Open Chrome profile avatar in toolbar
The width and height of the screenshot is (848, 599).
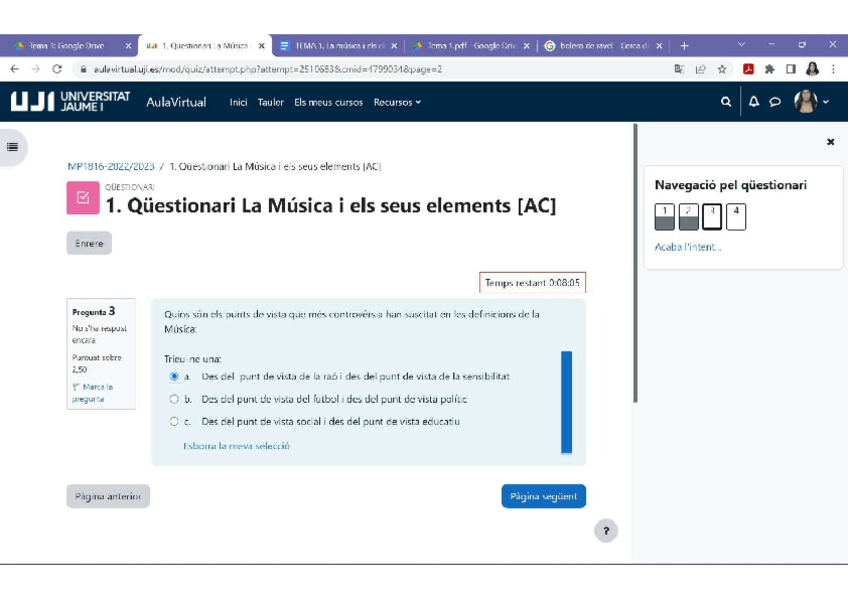click(812, 69)
